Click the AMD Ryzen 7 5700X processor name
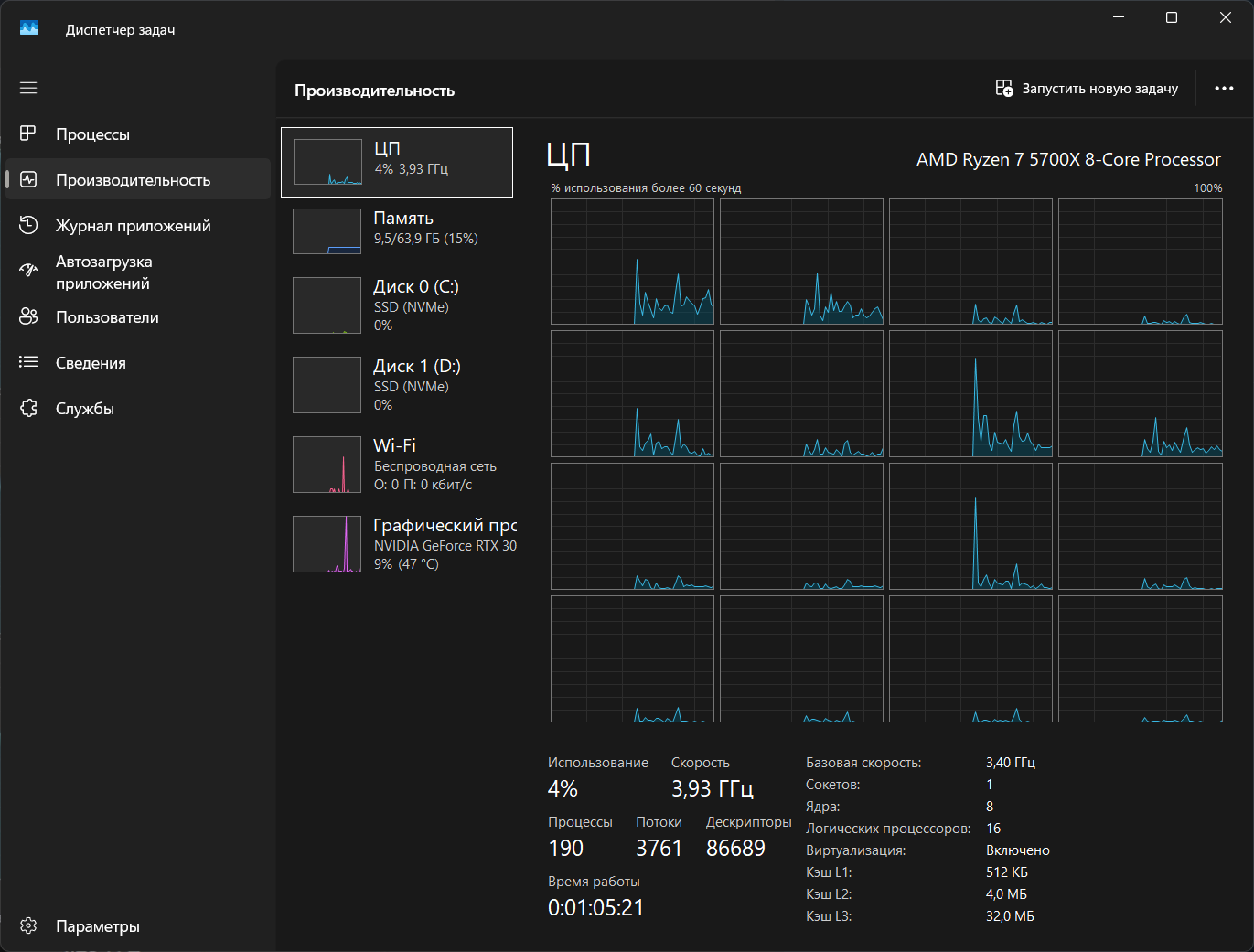The width and height of the screenshot is (1254, 952). pos(1068,159)
